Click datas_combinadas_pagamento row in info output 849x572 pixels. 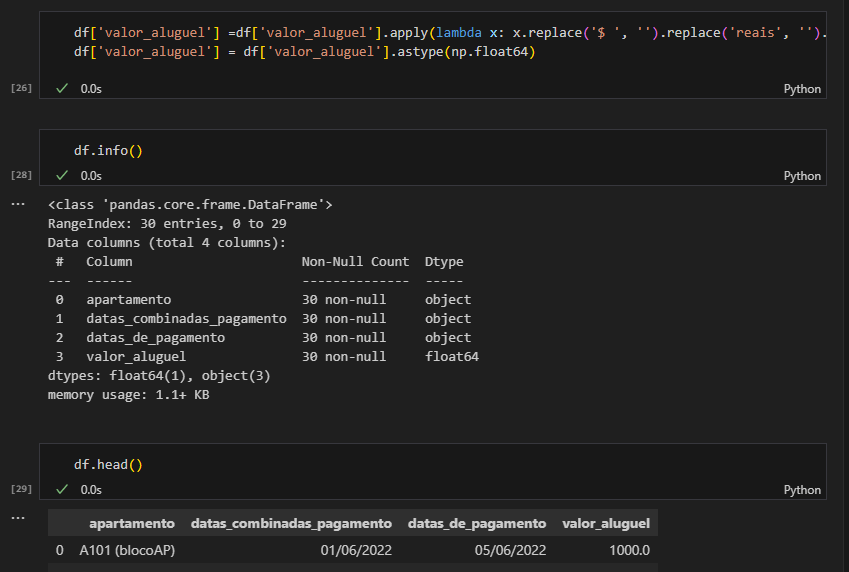pos(263,318)
